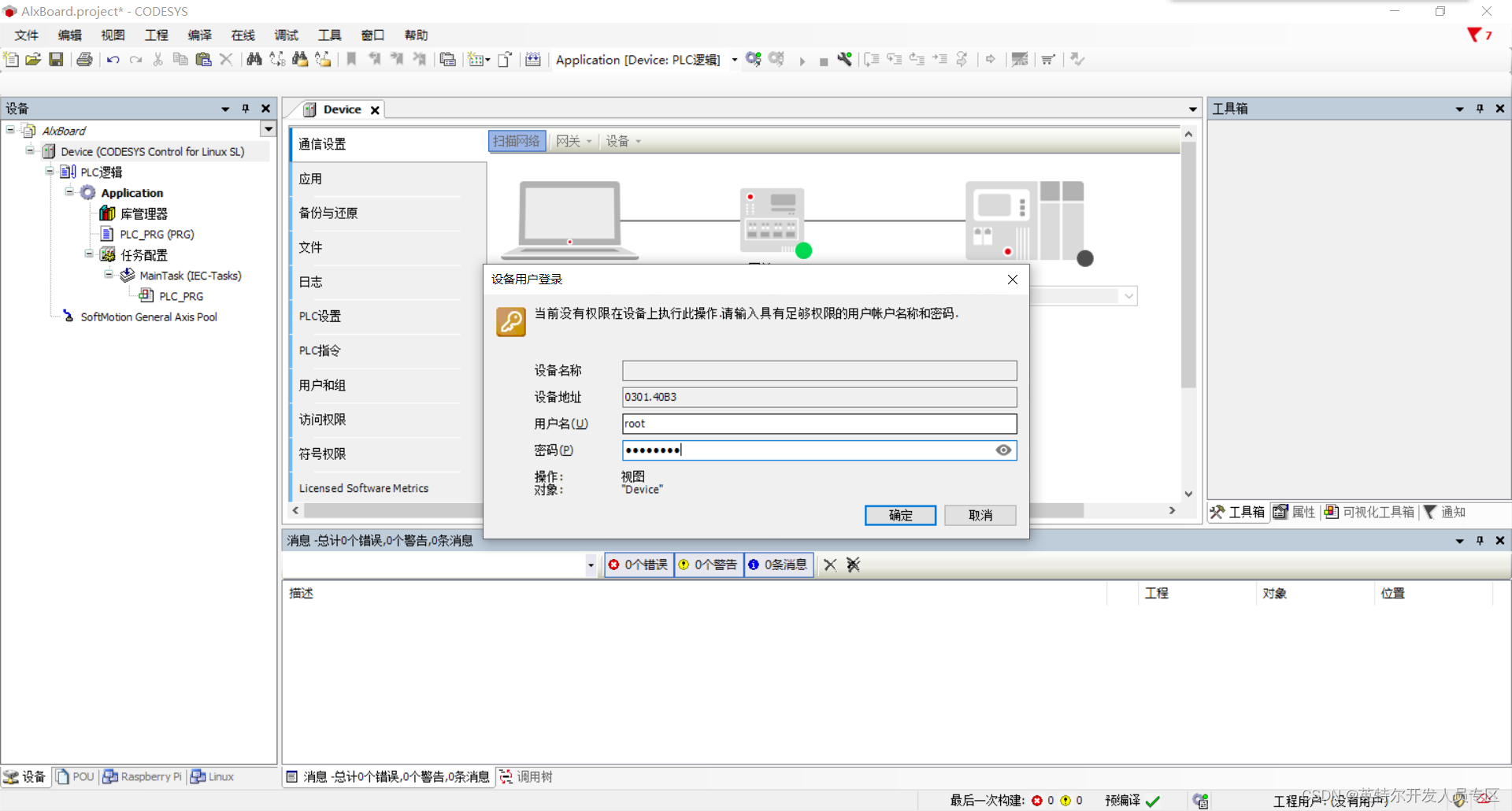Switch to the POU bottom tab
The image size is (1512, 811).
pos(75,777)
